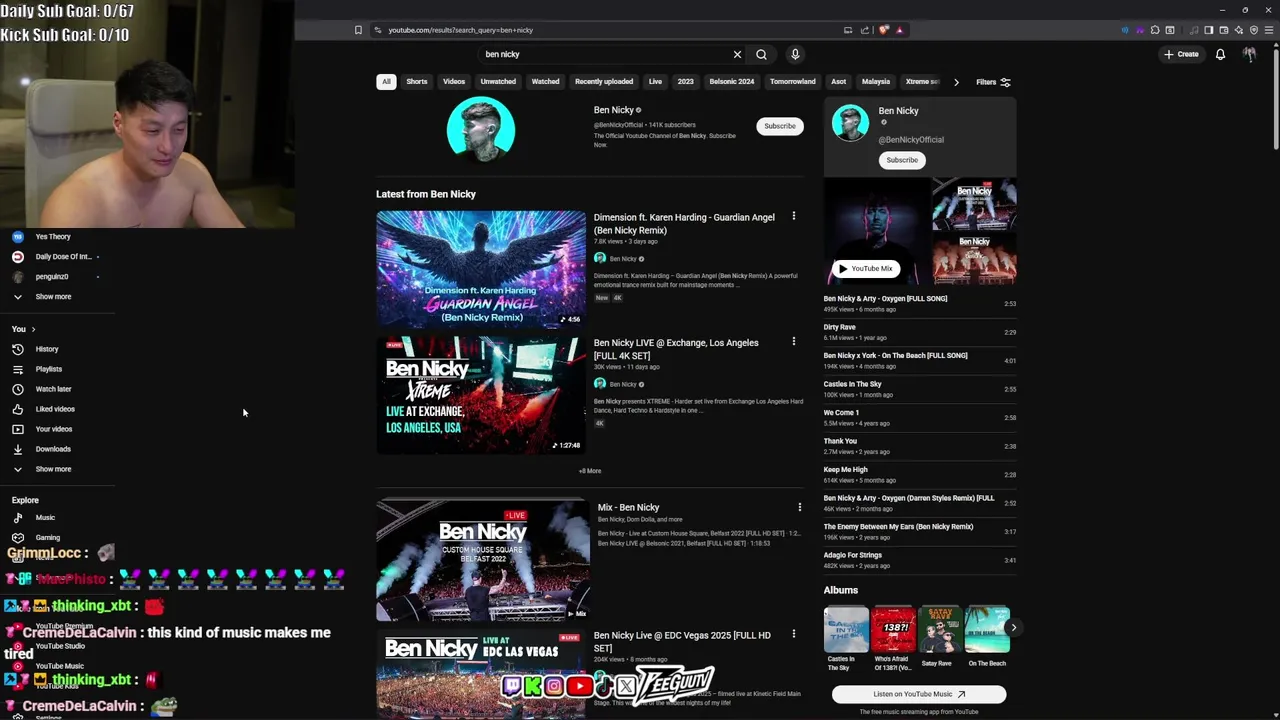Click the Ben Nicky channel avatar in results
Viewport: 1280px width, 720px height.
pyautogui.click(x=481, y=129)
